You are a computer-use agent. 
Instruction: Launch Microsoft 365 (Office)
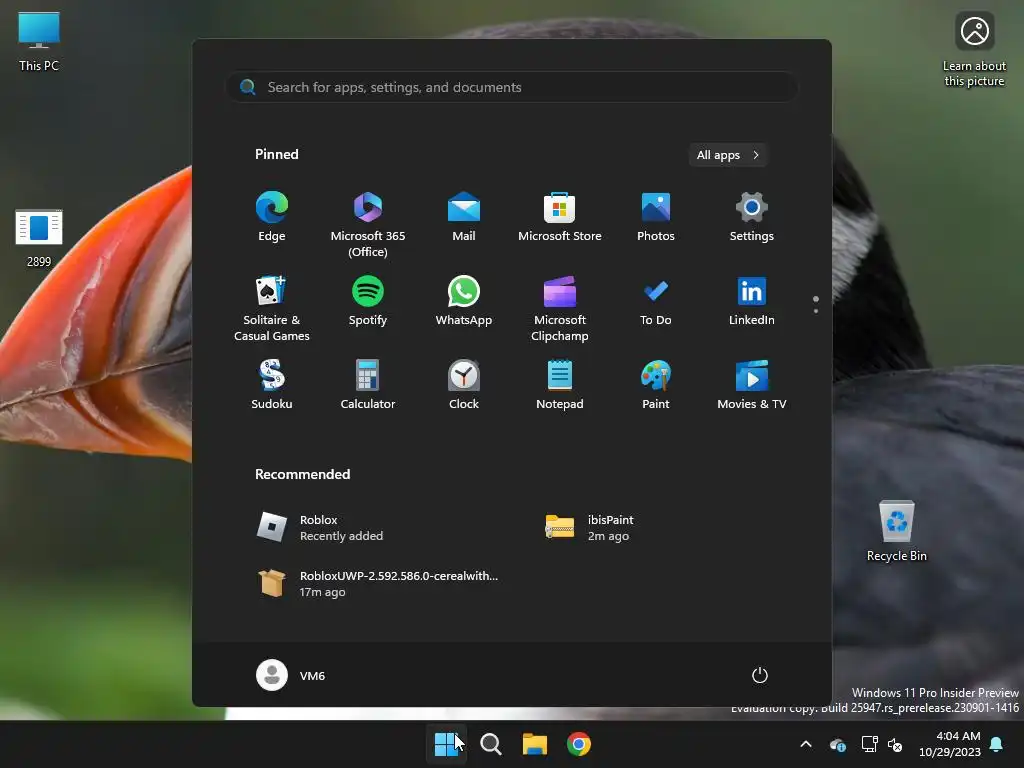click(368, 225)
